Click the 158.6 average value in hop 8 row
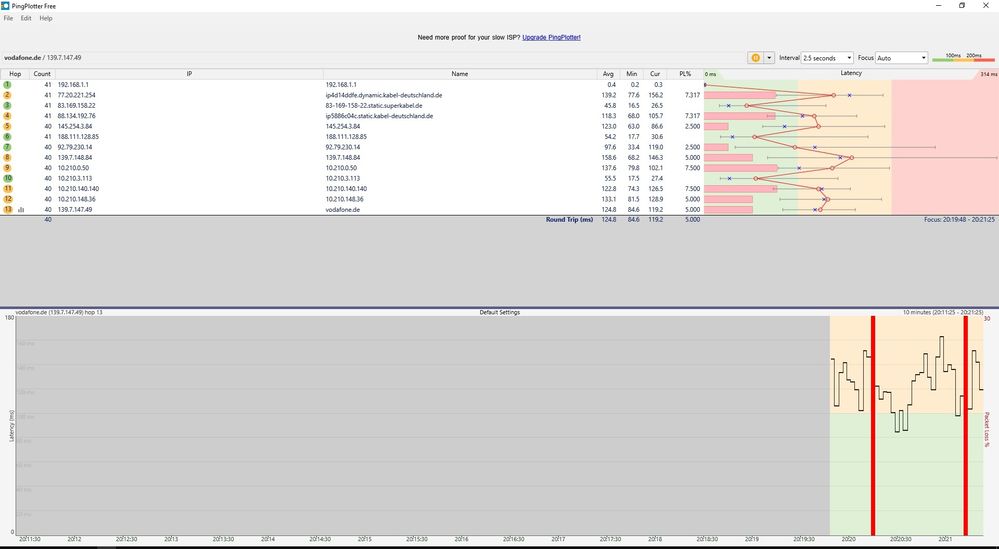This screenshot has width=999, height=549. click(608, 157)
